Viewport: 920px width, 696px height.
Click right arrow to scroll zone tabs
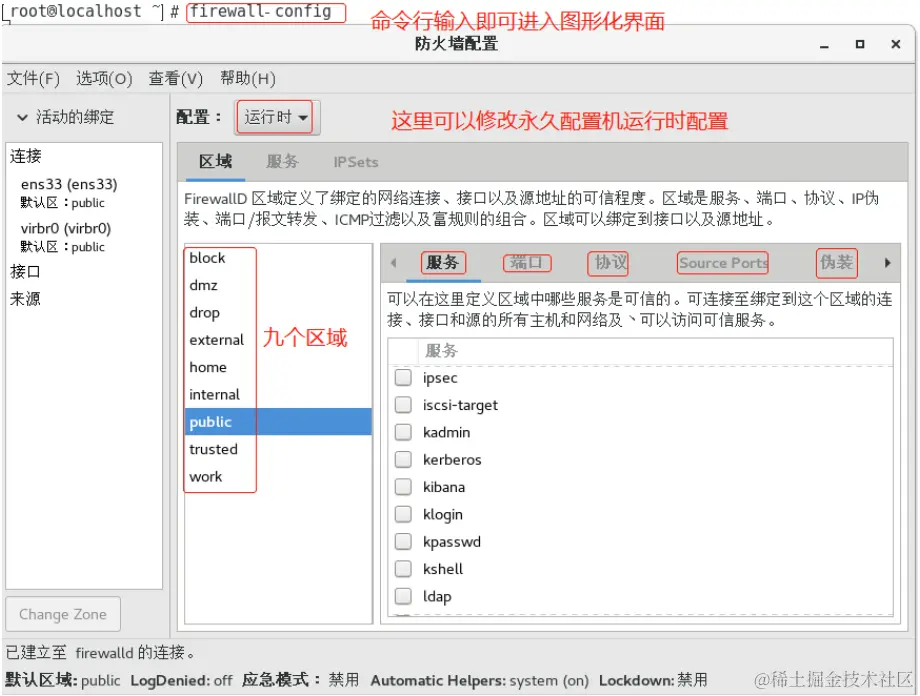coord(887,263)
